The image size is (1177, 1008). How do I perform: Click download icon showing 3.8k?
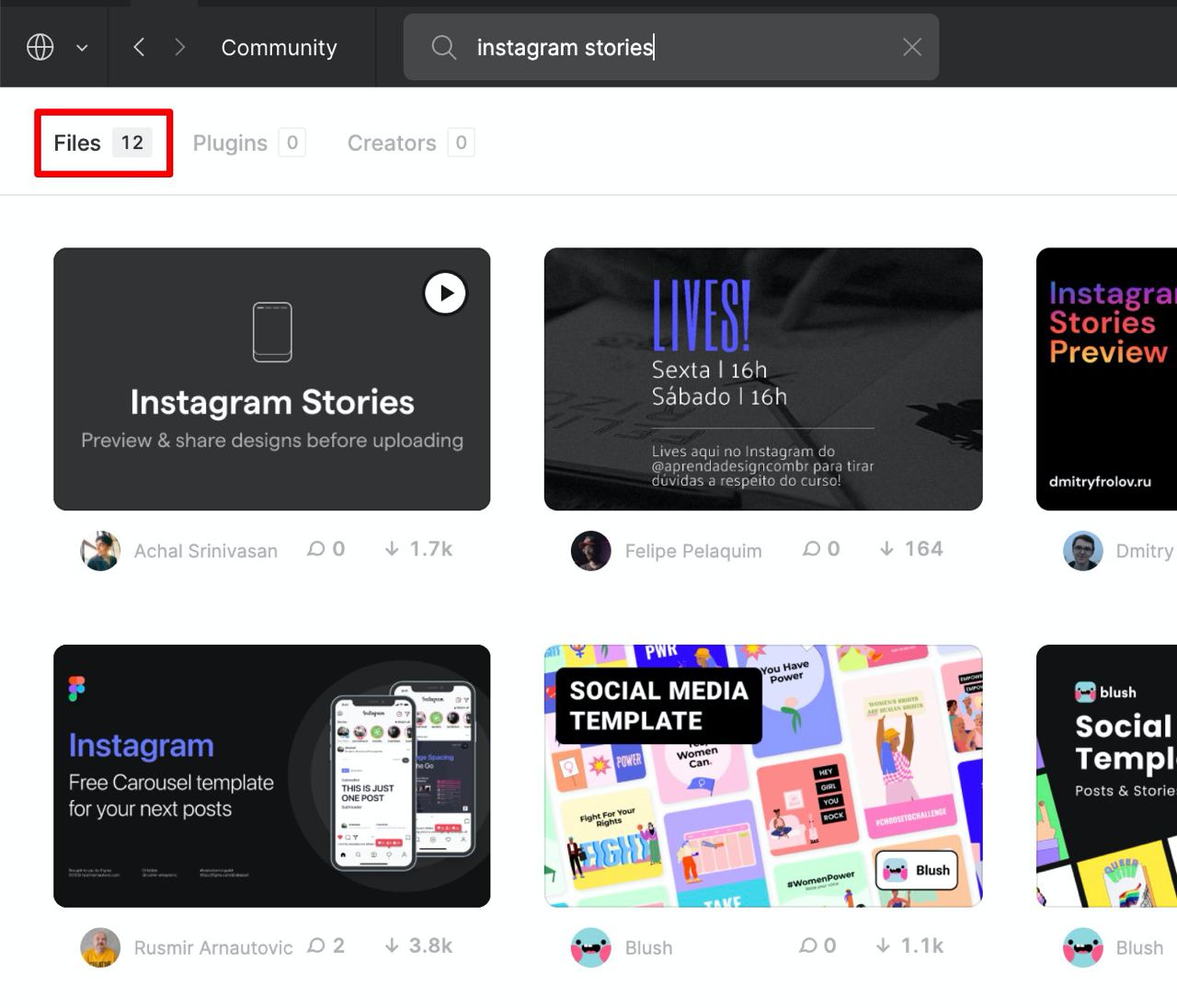(392, 945)
